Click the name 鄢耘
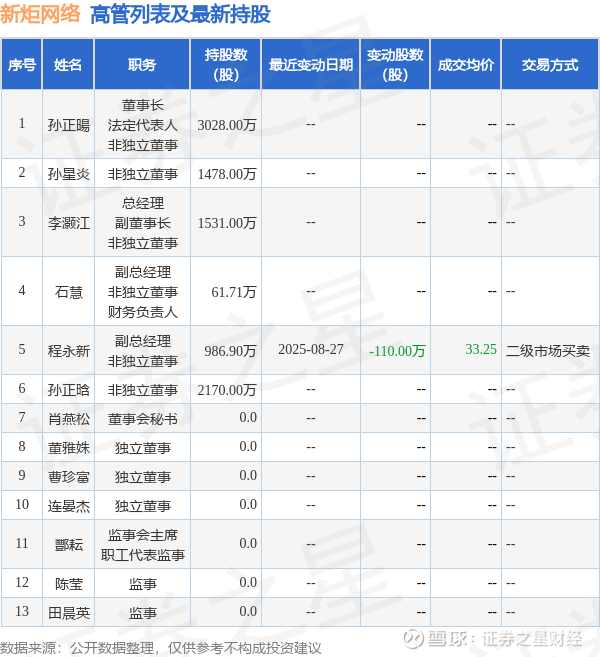This screenshot has height=657, width=600. pyautogui.click(x=69, y=544)
